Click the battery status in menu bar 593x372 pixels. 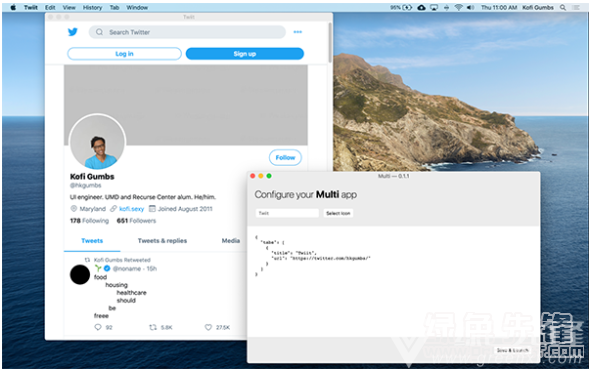tap(401, 7)
